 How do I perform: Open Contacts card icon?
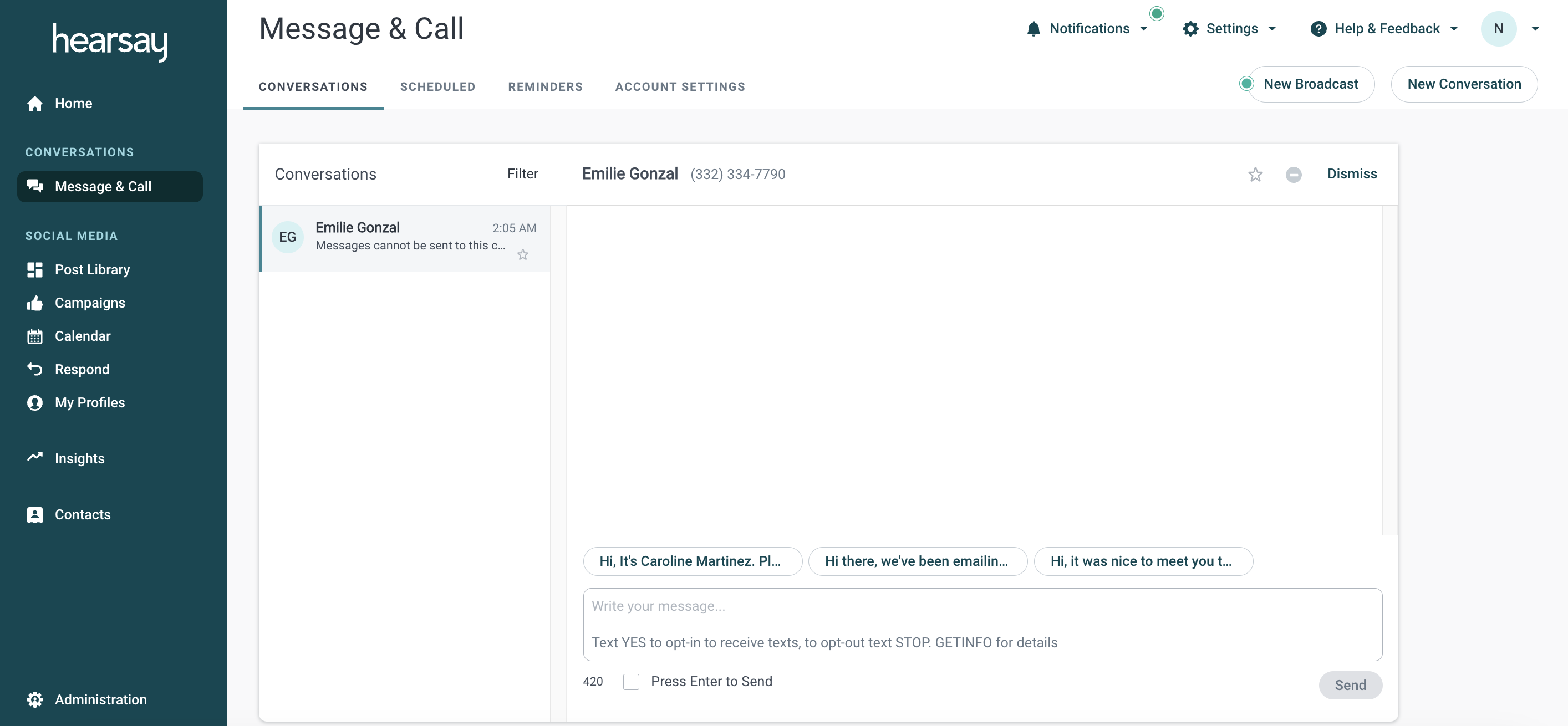coord(35,515)
